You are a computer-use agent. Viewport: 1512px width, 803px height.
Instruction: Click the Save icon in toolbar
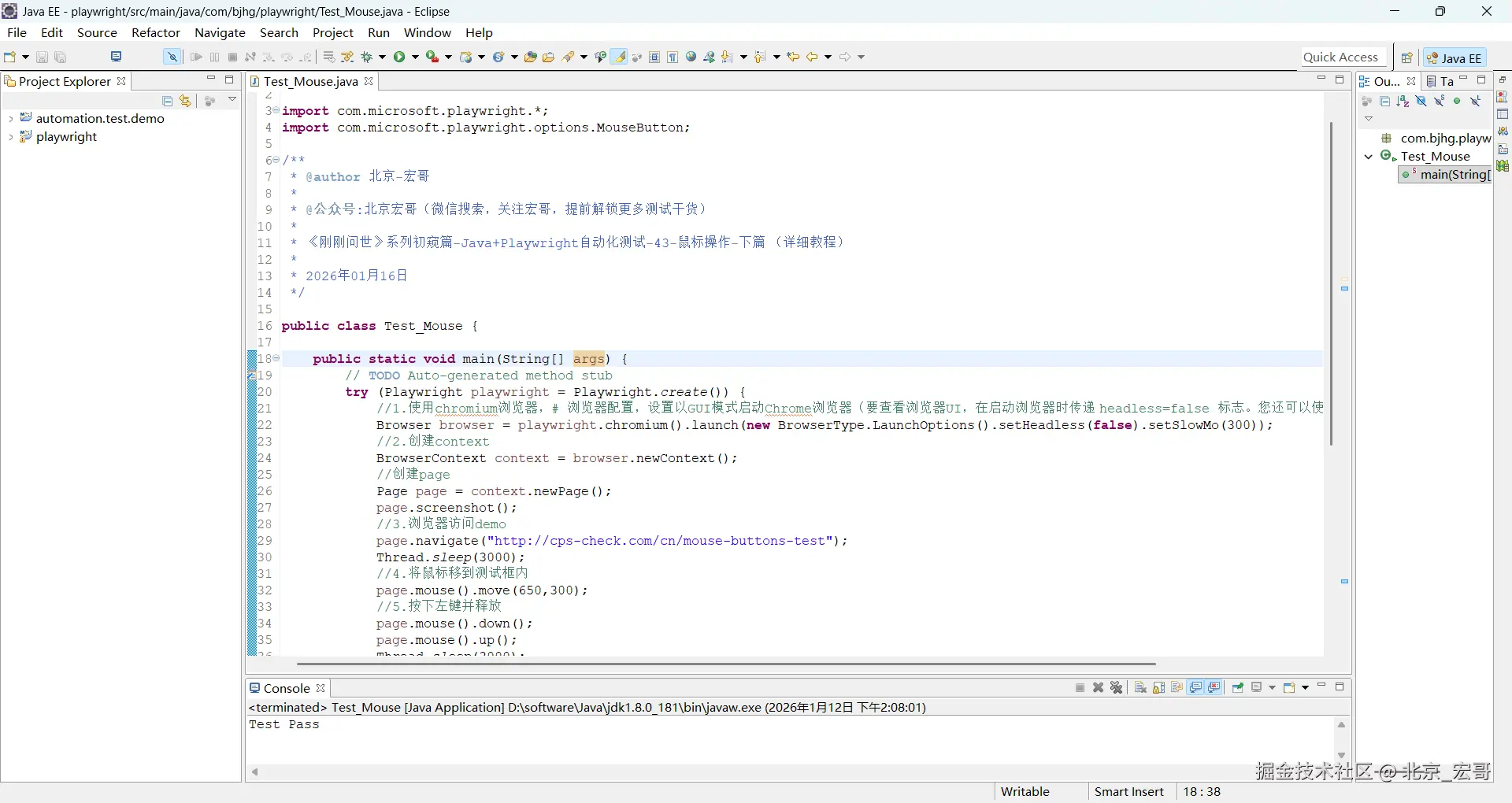43,57
